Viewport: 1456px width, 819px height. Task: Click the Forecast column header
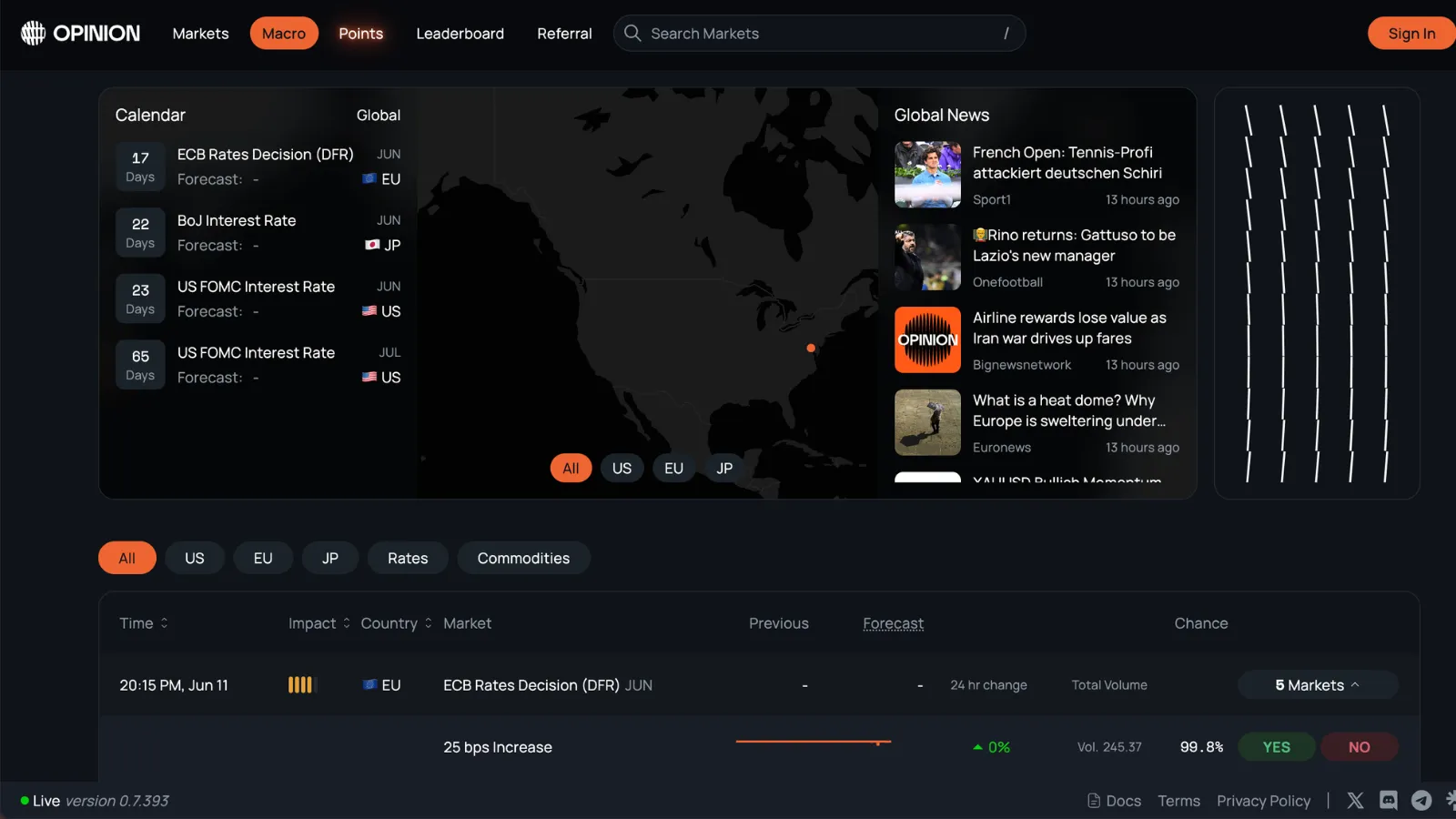coord(893,623)
